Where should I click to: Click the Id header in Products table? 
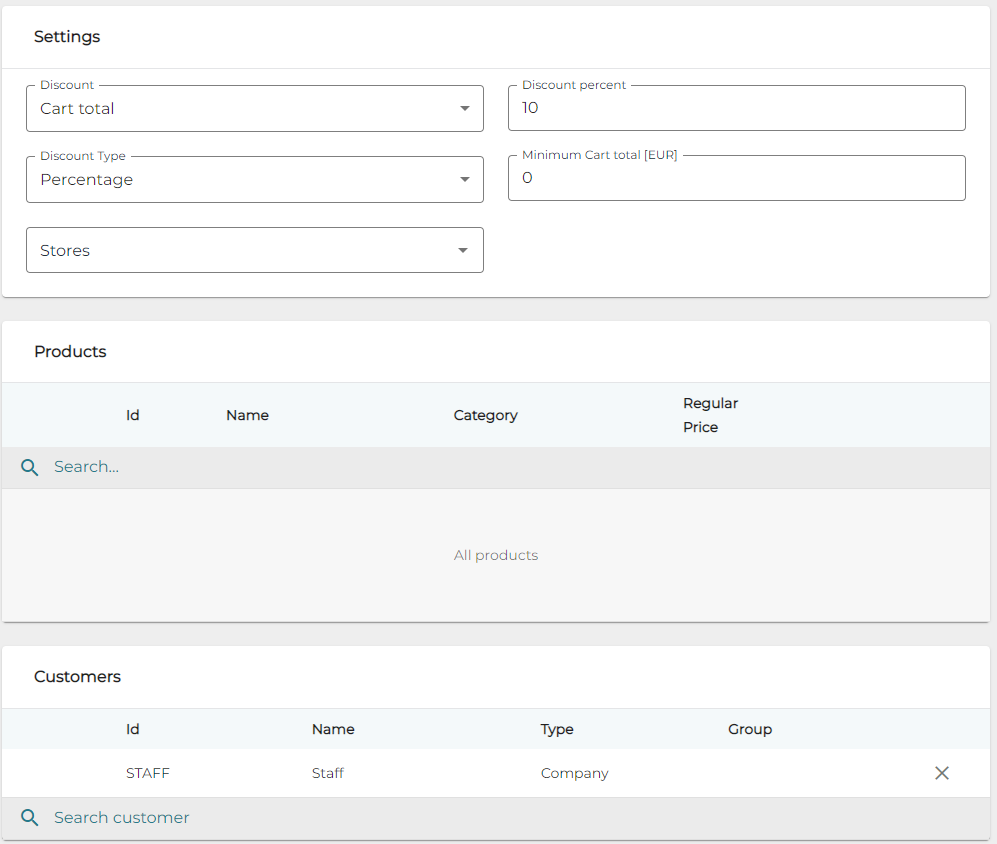[132, 415]
